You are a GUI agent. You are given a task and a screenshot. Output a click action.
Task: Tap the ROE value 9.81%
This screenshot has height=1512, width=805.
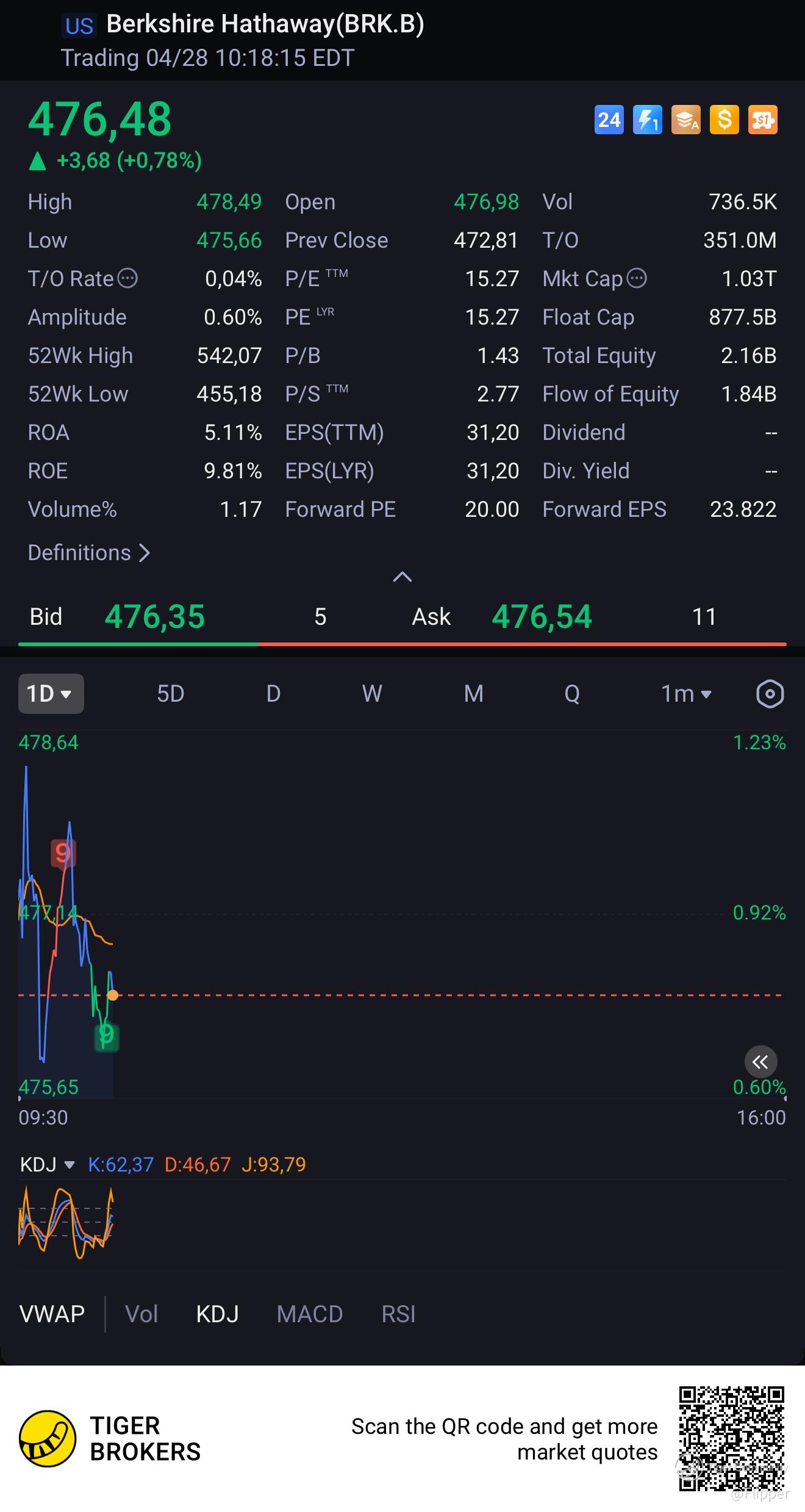point(233,471)
